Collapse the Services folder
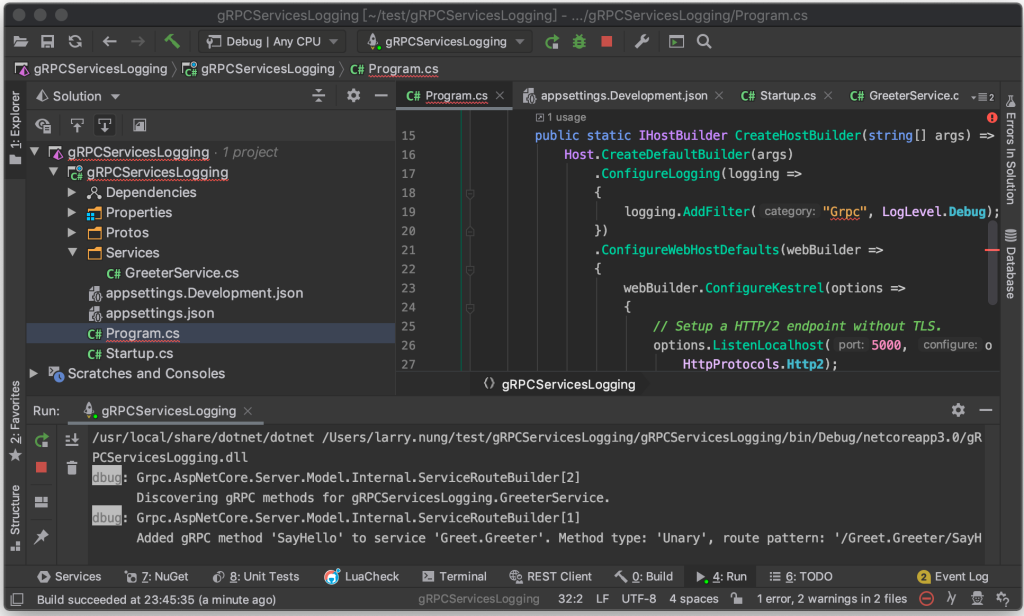This screenshot has height=616, width=1024. point(72,253)
